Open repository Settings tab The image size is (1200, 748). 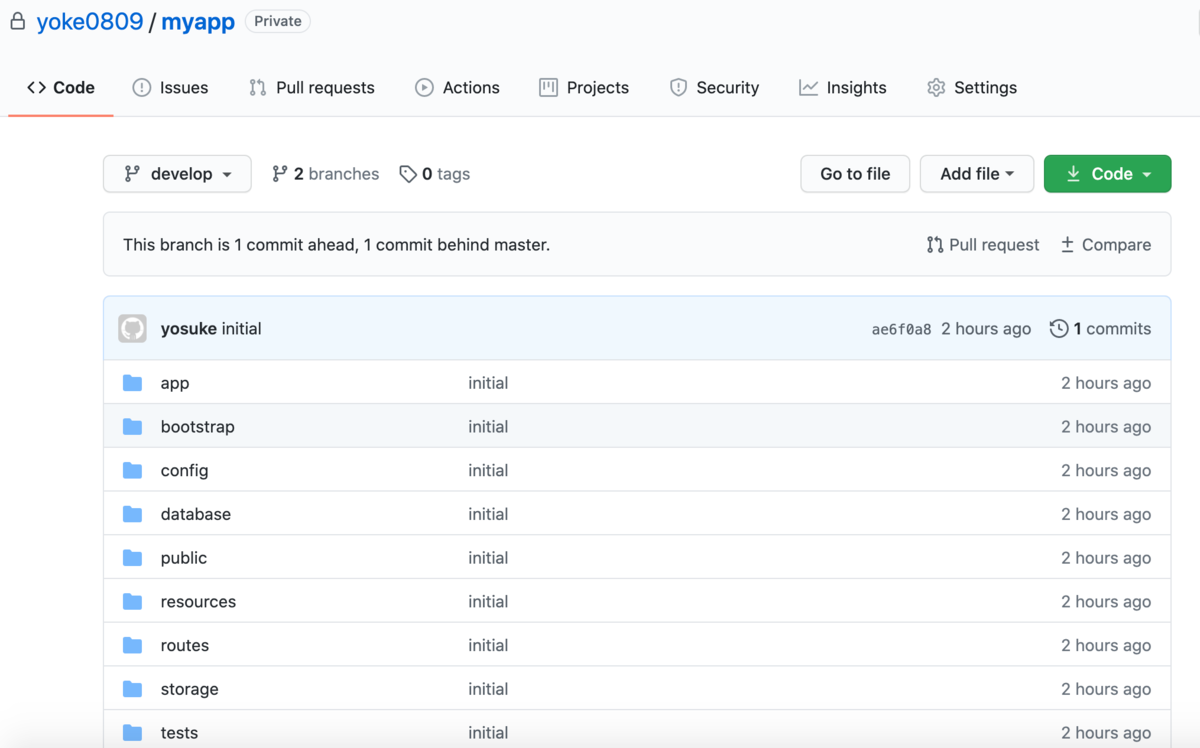coord(971,88)
